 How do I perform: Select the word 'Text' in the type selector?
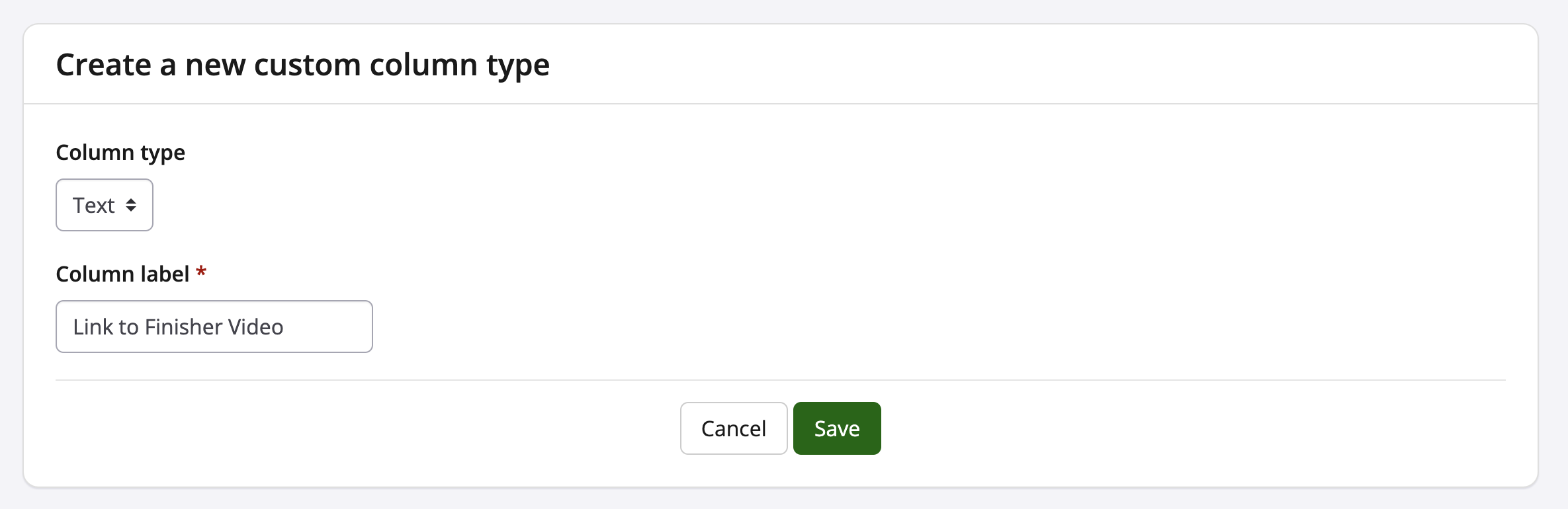(93, 206)
